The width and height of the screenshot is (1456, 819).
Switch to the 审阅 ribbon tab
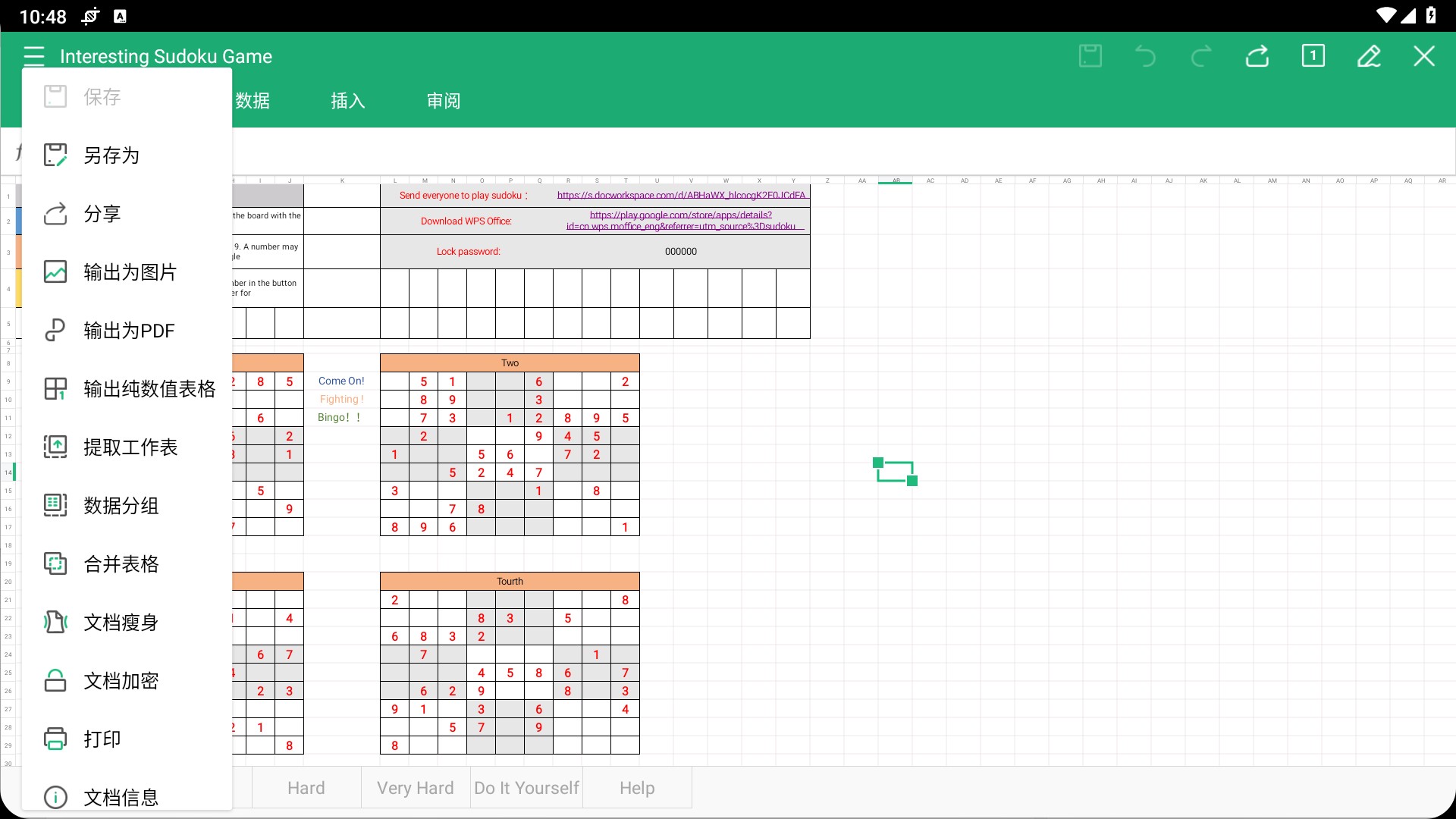(444, 101)
